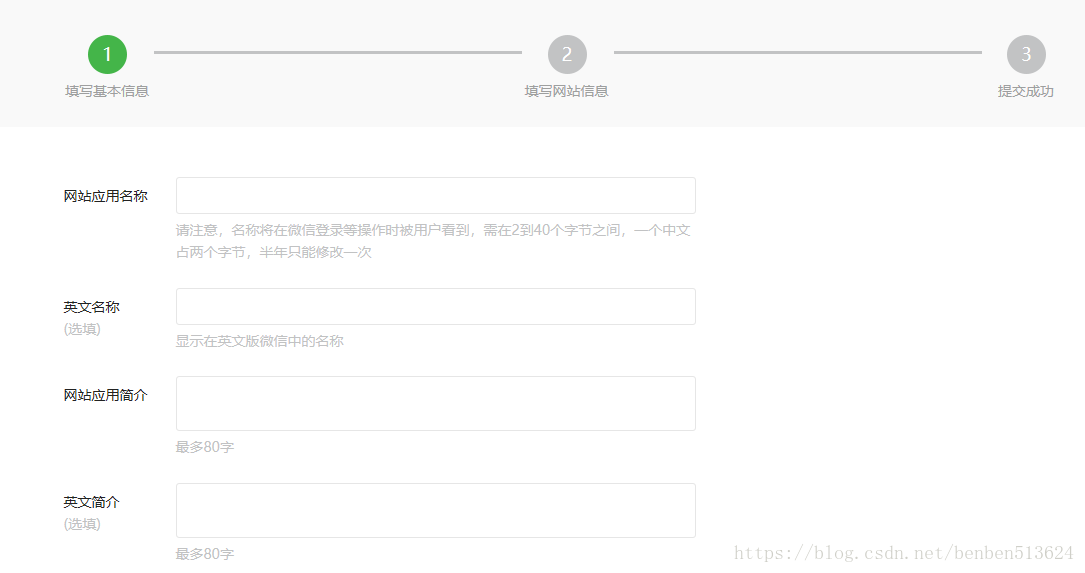Click the 英文名称 field label
1085x573 pixels.
[x=91, y=307]
